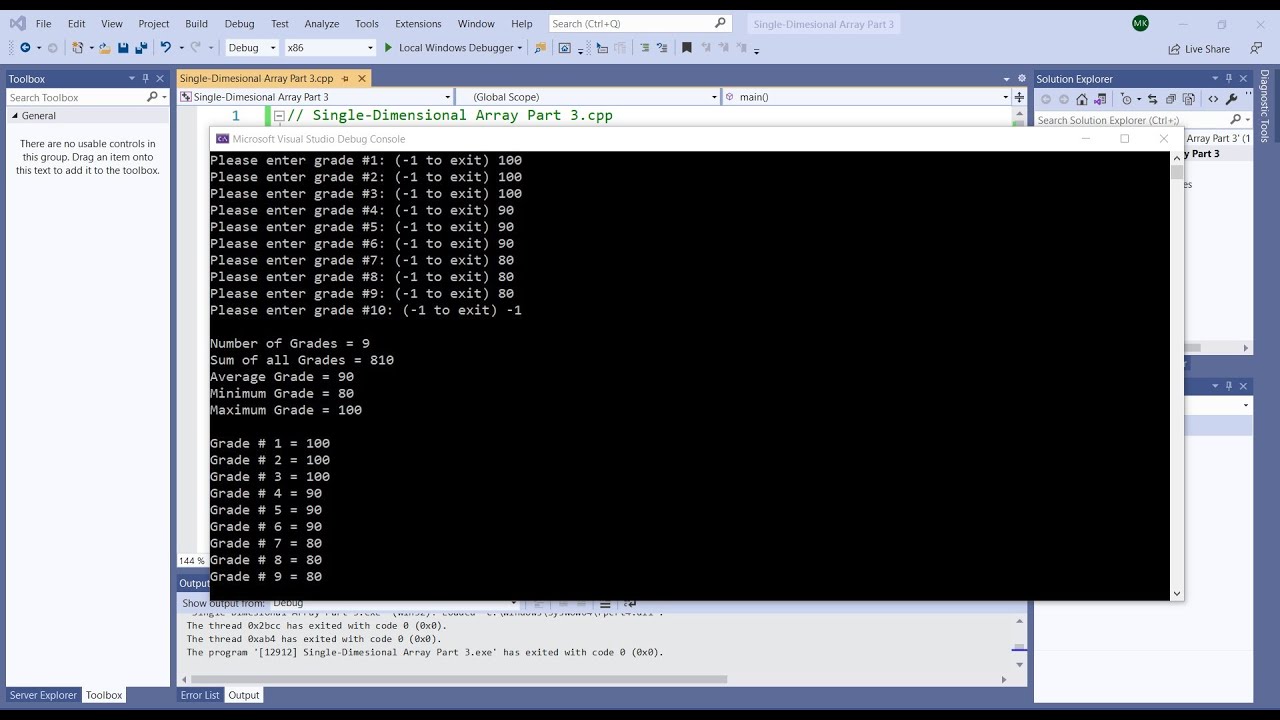Click the send feedback icon near Live Share
Image resolution: width=1280 pixels, height=720 pixels.
click(1256, 48)
